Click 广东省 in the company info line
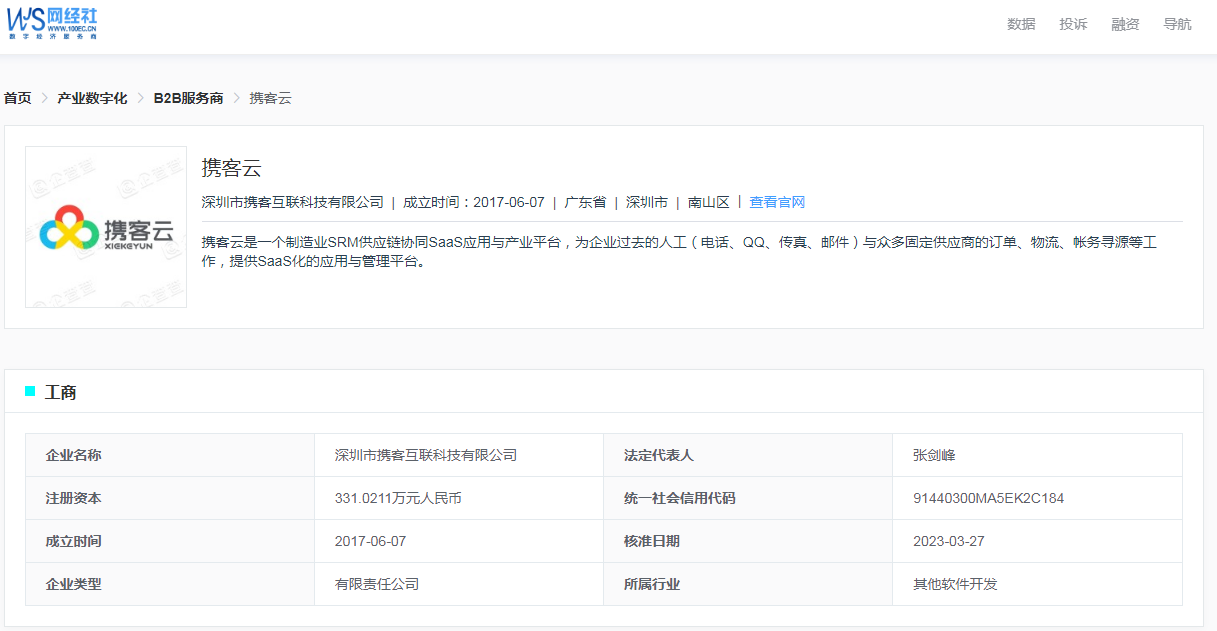The height and width of the screenshot is (631, 1217). coord(585,202)
